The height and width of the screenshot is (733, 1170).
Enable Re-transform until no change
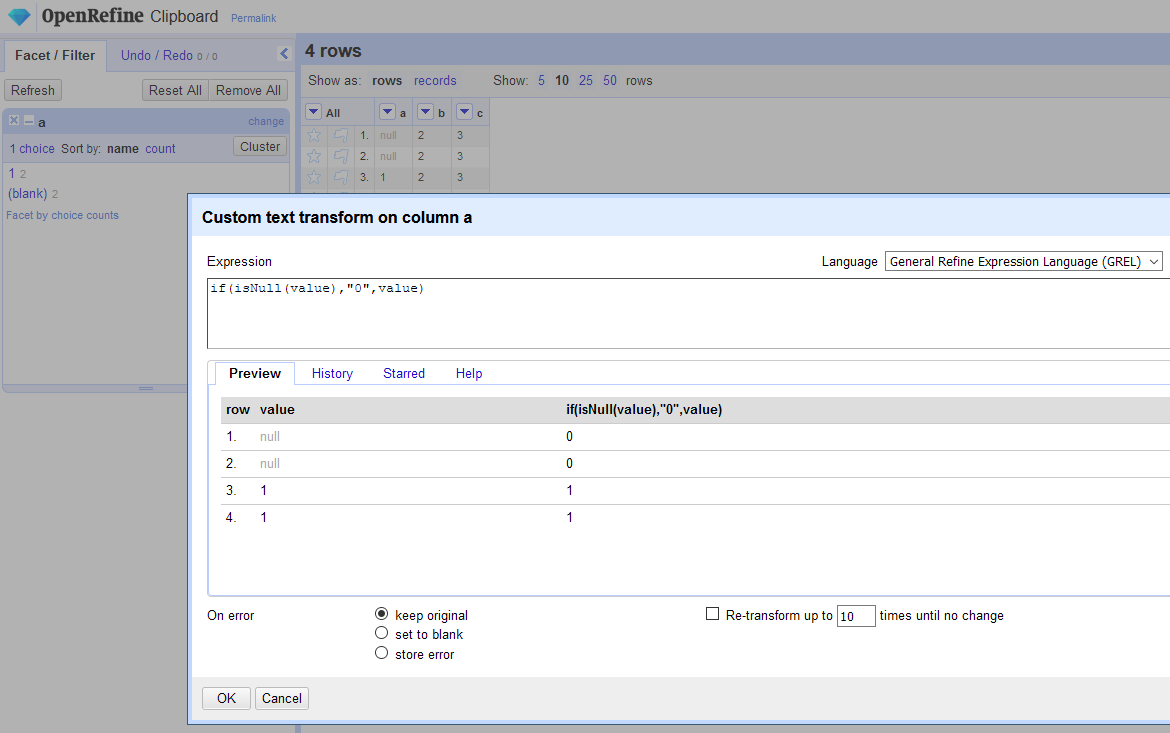[713, 614]
